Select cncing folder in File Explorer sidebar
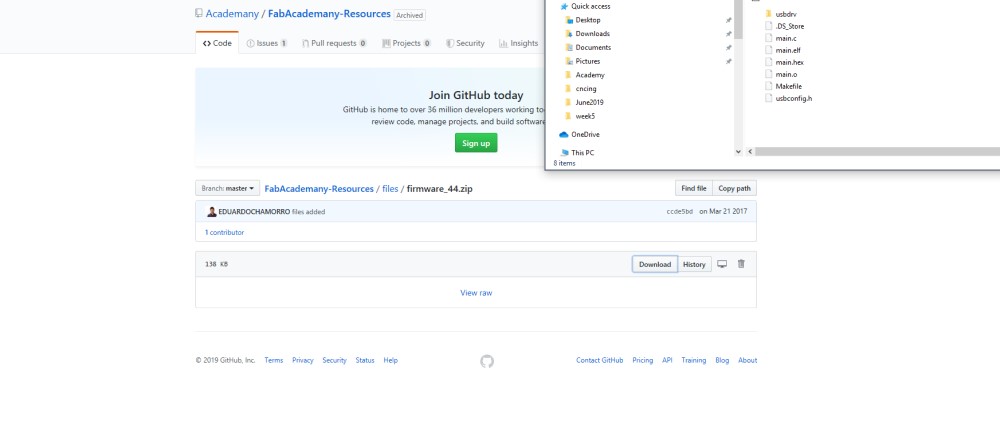 (x=580, y=89)
